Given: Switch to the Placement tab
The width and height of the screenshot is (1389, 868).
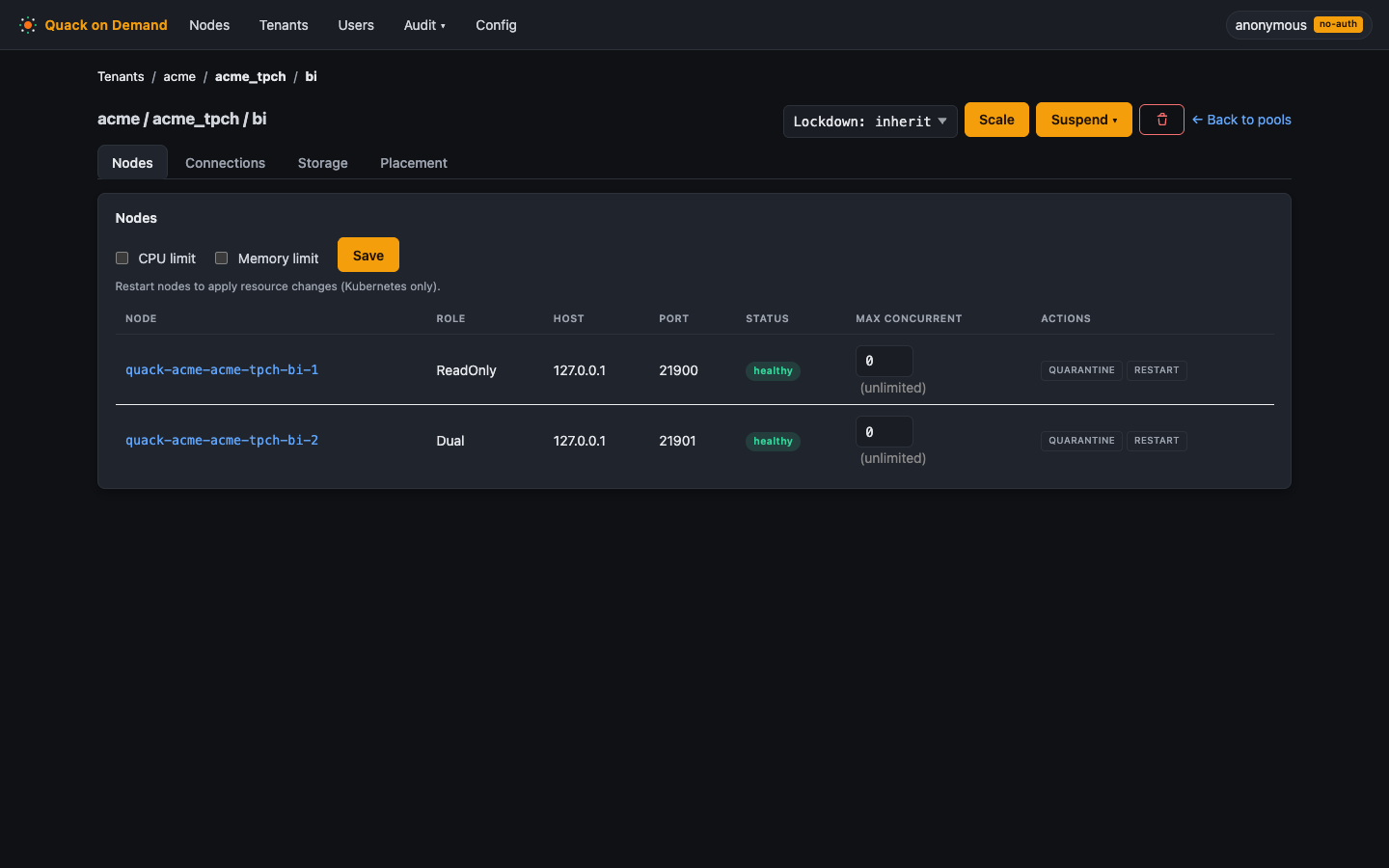Looking at the screenshot, I should [x=414, y=163].
